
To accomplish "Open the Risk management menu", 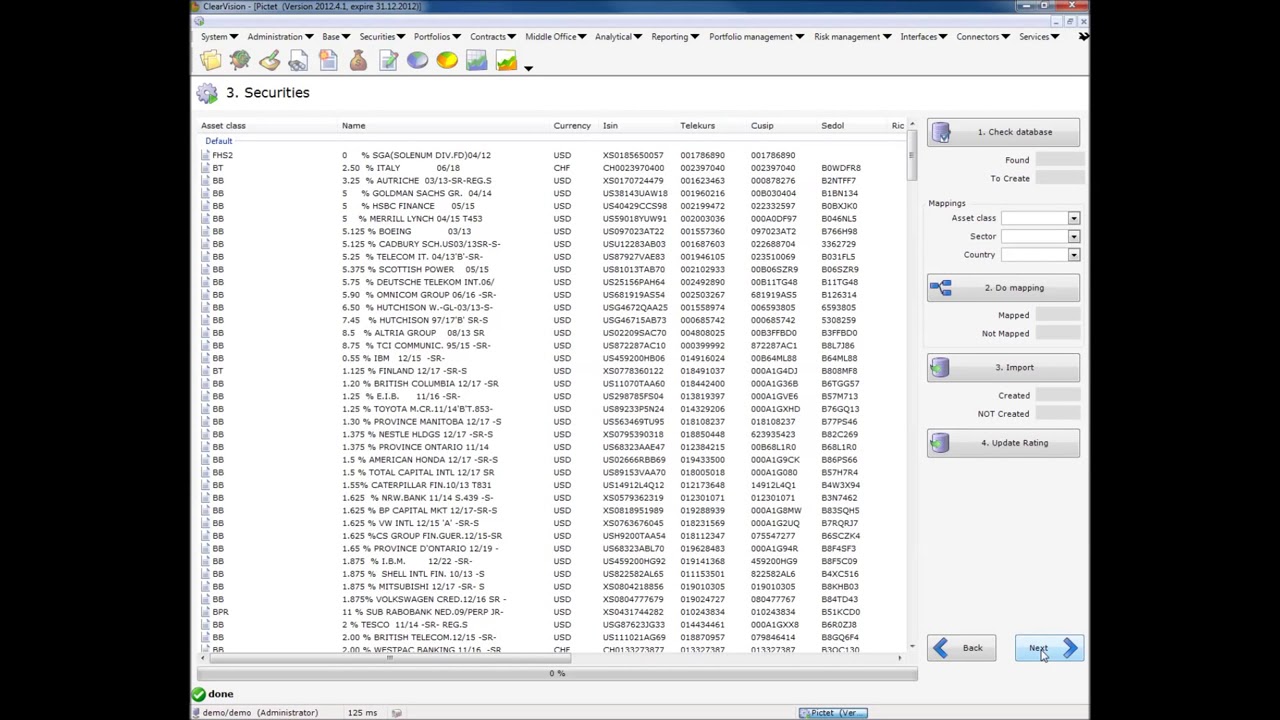I will point(852,37).
